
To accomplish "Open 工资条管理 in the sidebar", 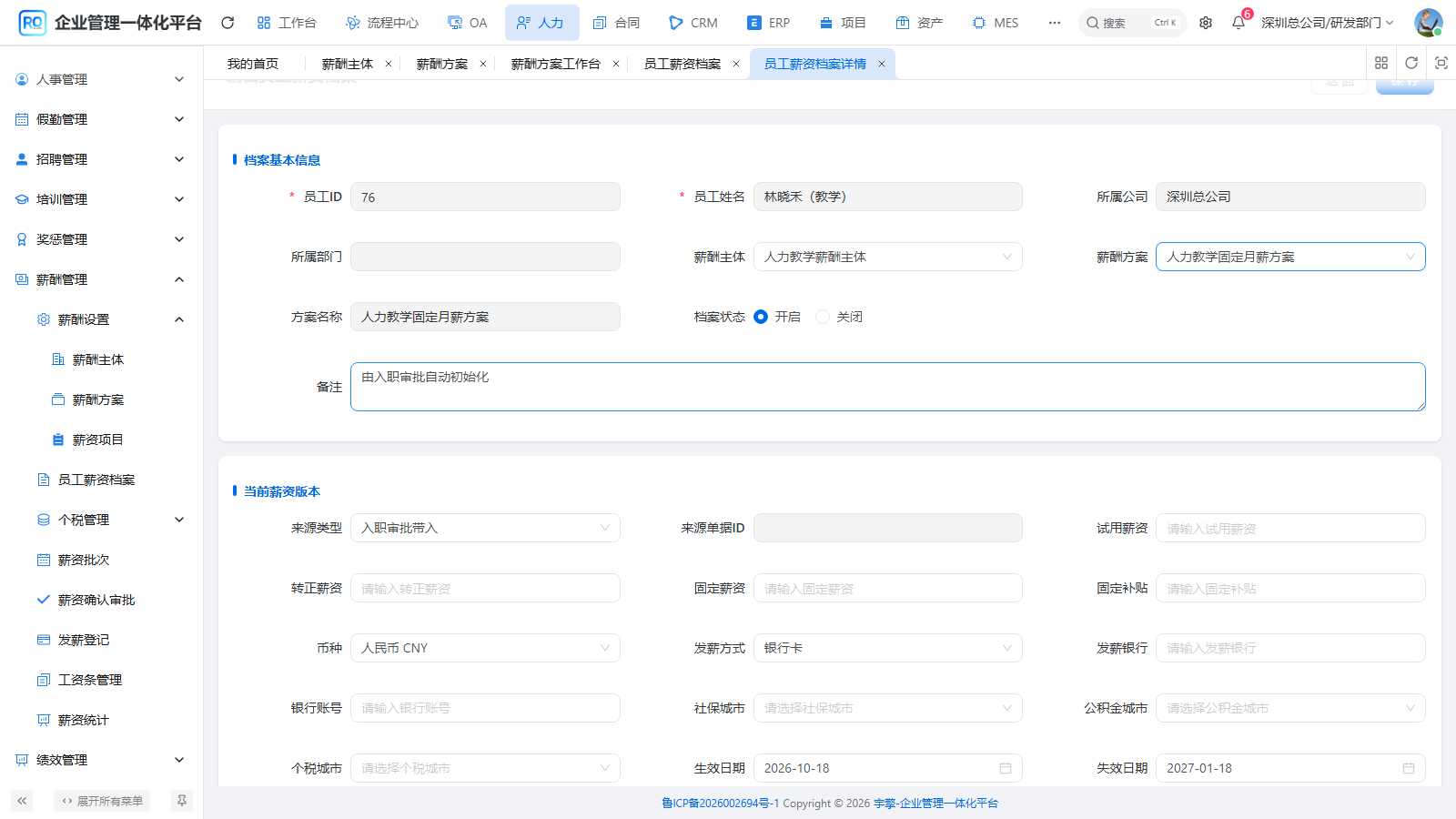I will [x=89, y=680].
